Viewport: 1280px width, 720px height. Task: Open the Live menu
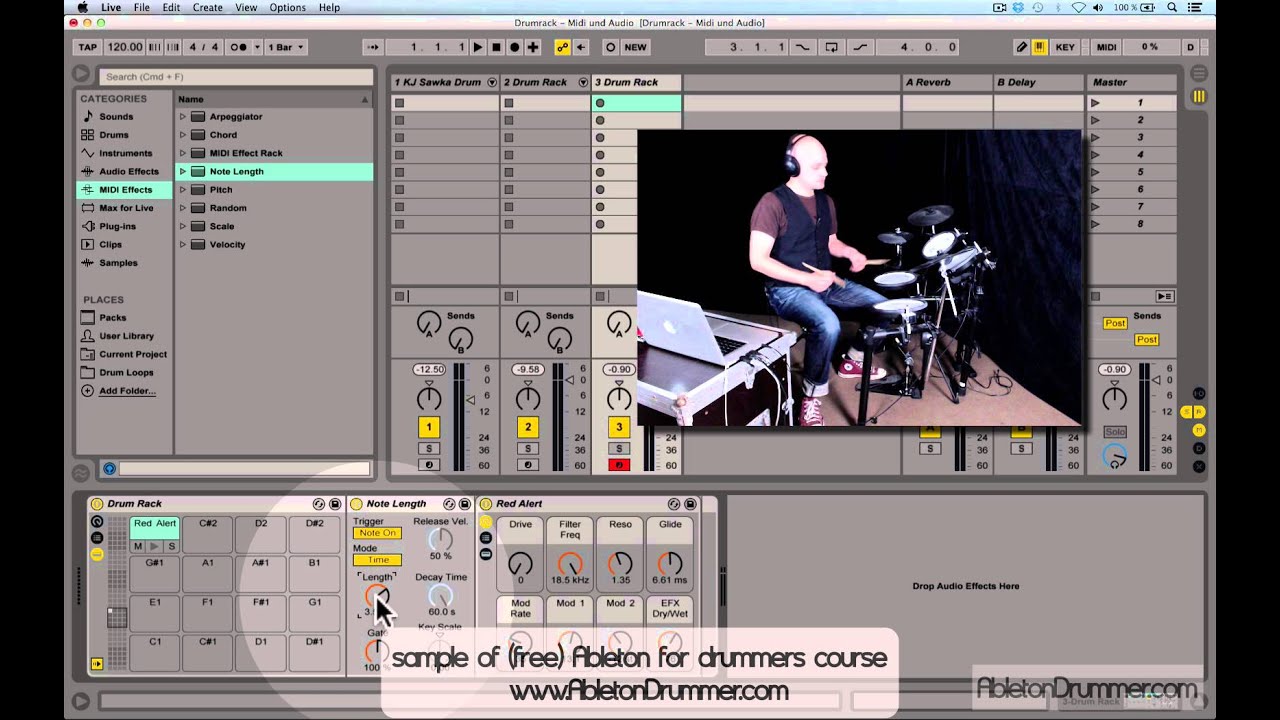(111, 8)
